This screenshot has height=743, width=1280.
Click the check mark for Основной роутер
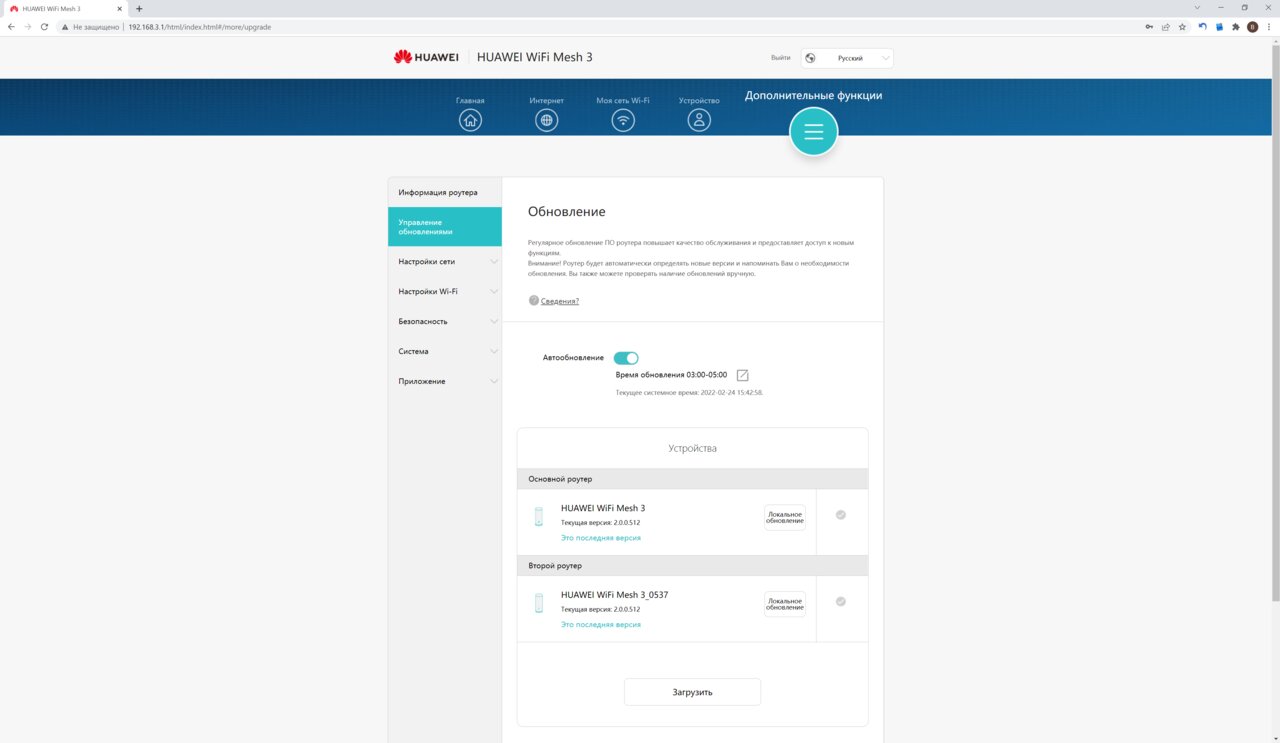(841, 515)
